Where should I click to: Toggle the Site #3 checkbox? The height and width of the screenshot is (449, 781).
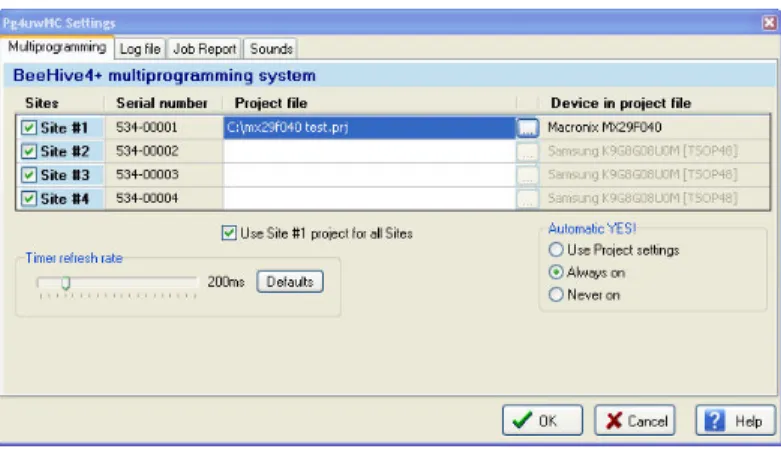[29, 175]
